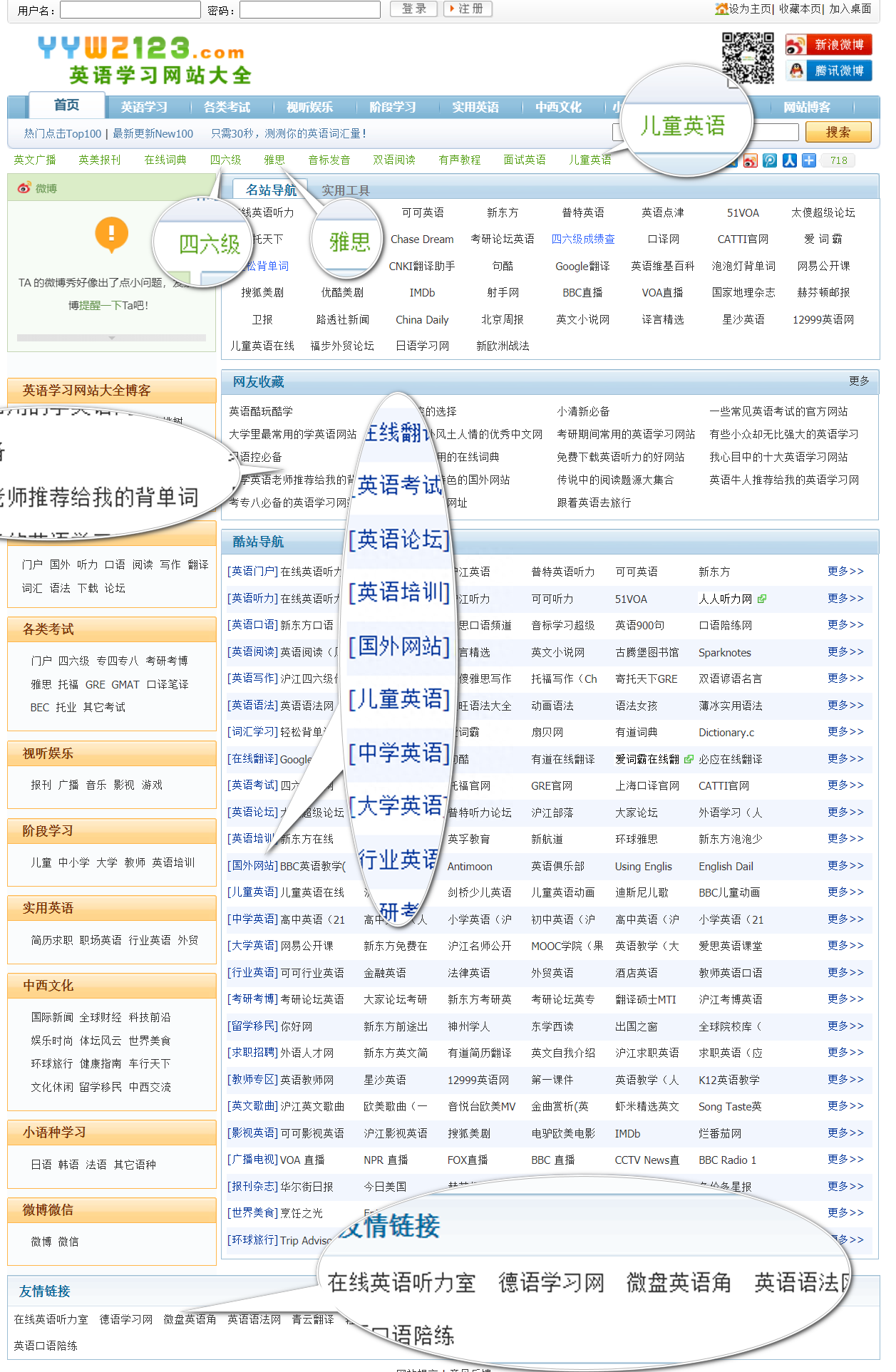Image resolution: width=896 pixels, height=1372 pixels.
Task: Click the 设为主页 link
Action: (750, 9)
